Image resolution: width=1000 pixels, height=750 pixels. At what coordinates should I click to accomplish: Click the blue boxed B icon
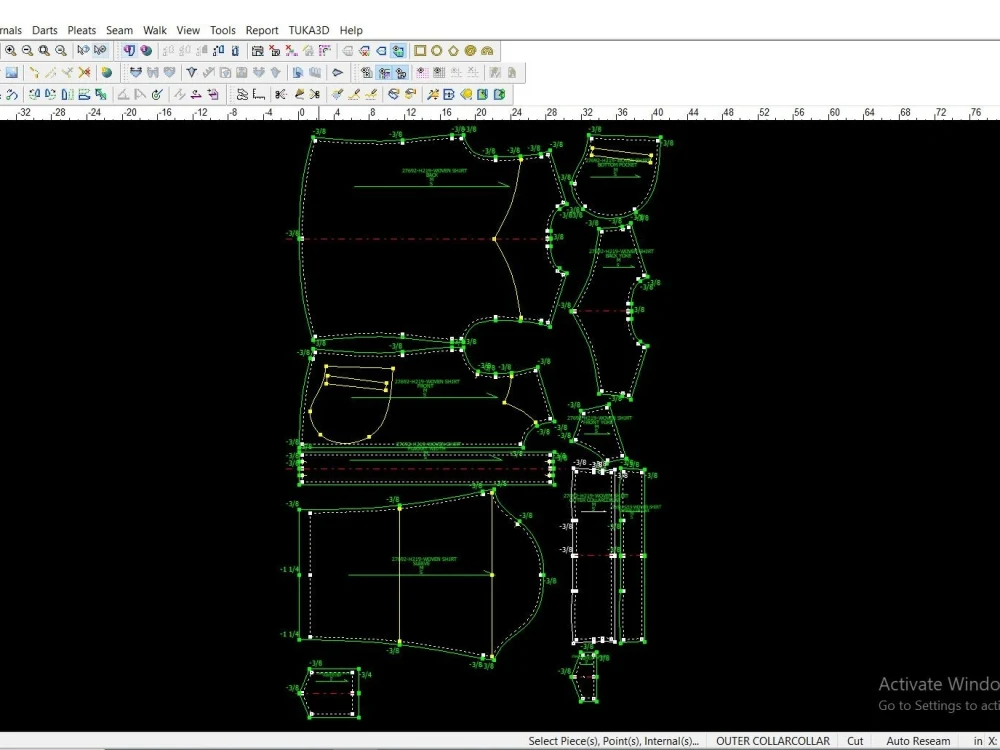(x=448, y=94)
